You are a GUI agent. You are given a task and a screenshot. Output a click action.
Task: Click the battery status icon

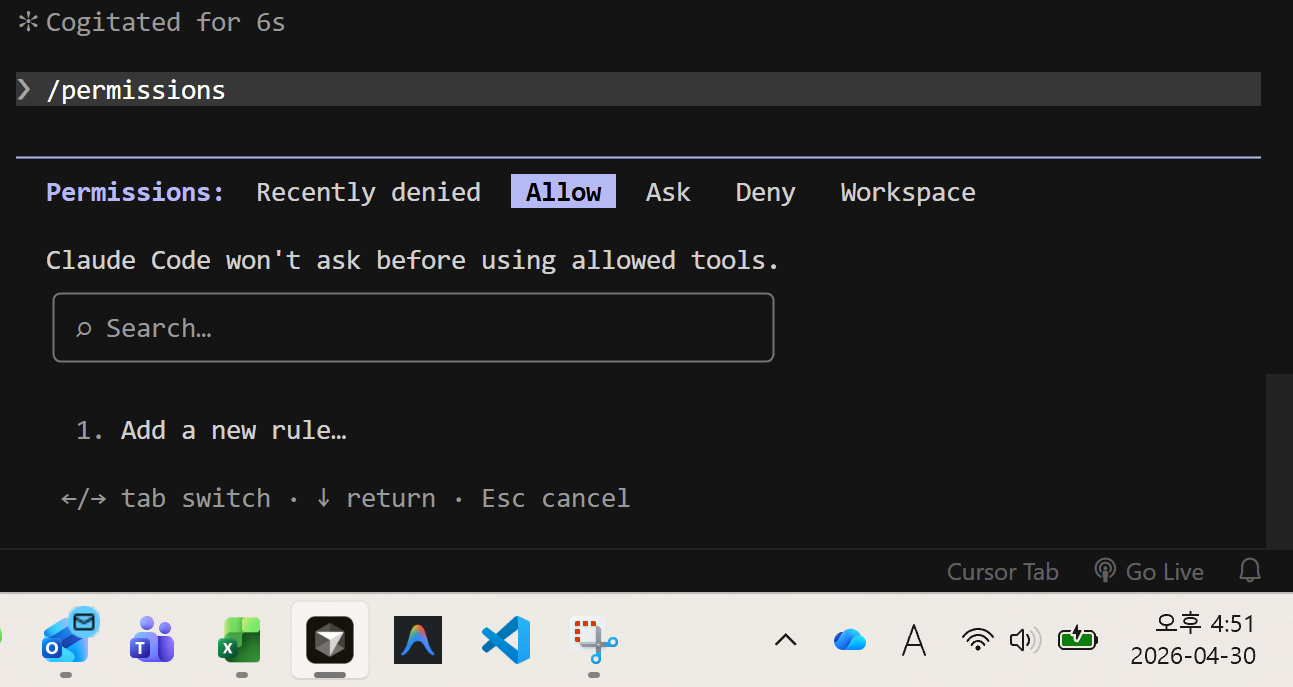point(1078,639)
